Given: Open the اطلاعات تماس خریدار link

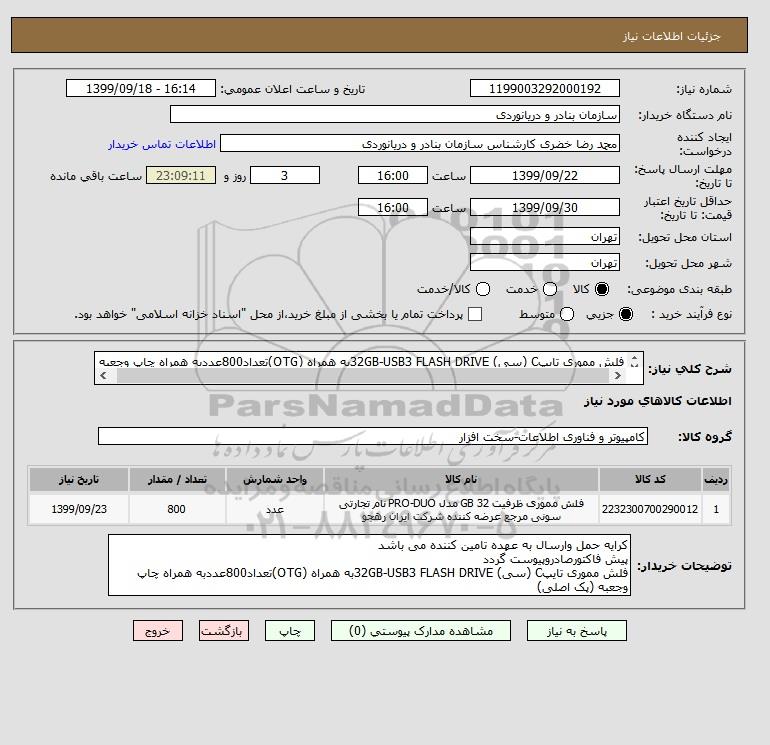Looking at the screenshot, I should point(162,144).
